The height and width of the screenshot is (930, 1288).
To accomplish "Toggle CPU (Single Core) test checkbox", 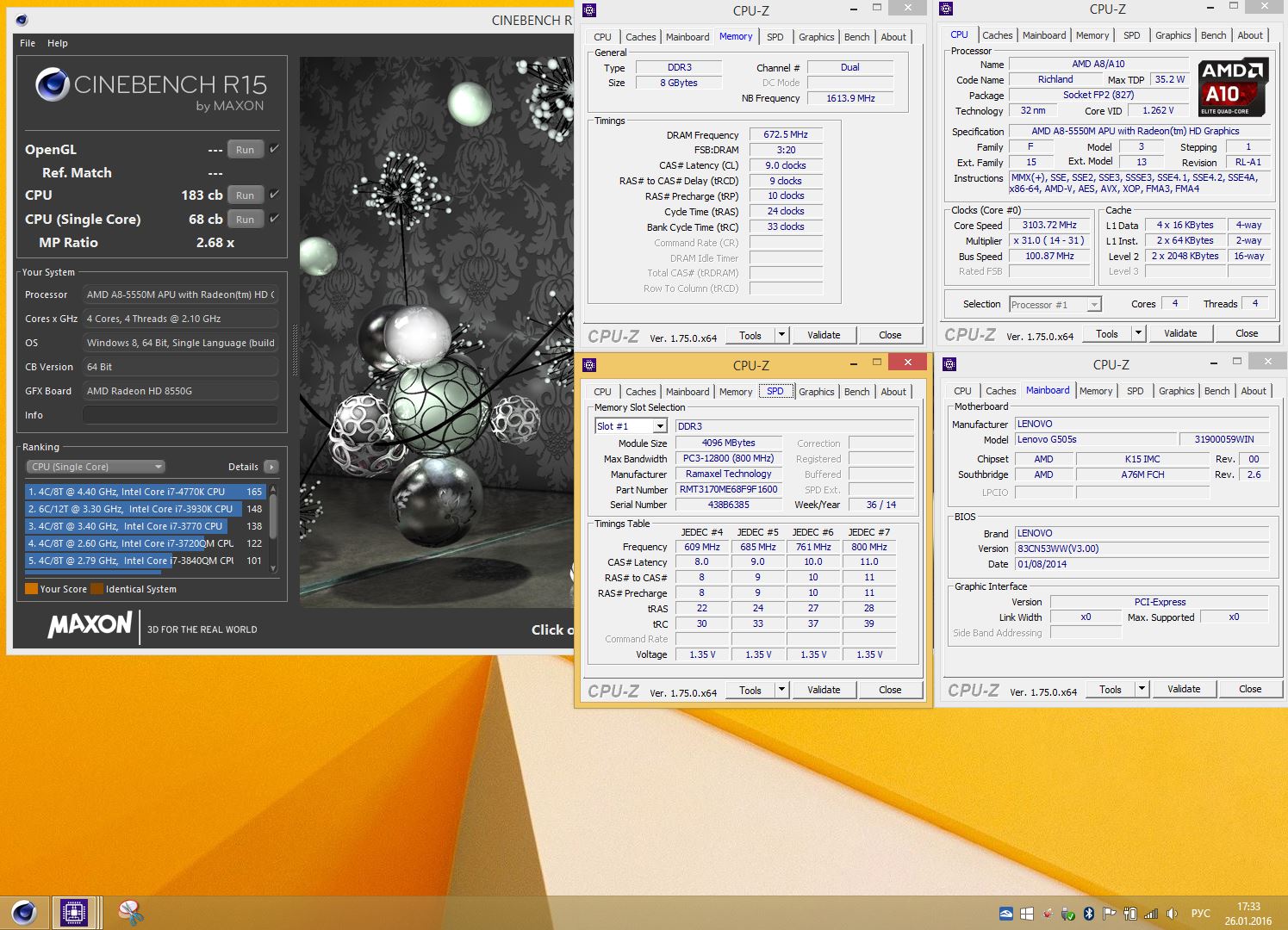I will 274,219.
